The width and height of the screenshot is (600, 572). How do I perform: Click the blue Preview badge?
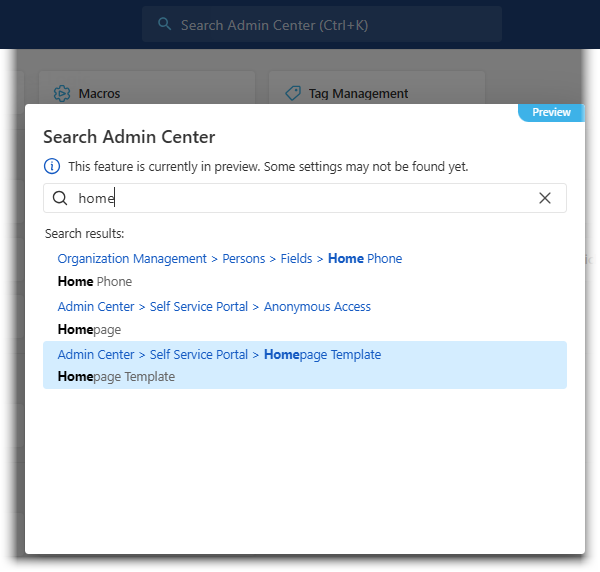[x=551, y=112]
